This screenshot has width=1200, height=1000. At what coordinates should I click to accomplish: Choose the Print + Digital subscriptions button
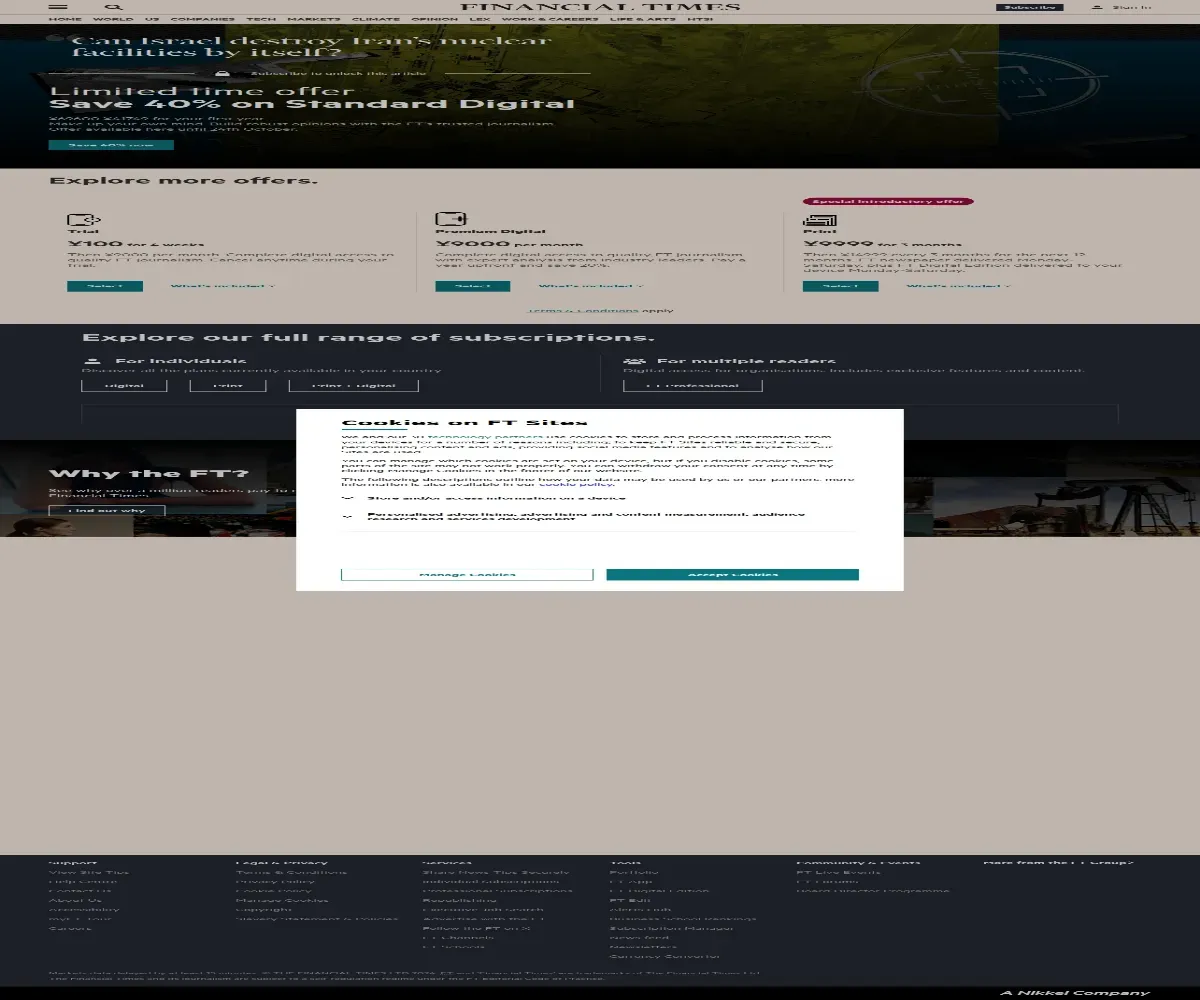pos(354,385)
